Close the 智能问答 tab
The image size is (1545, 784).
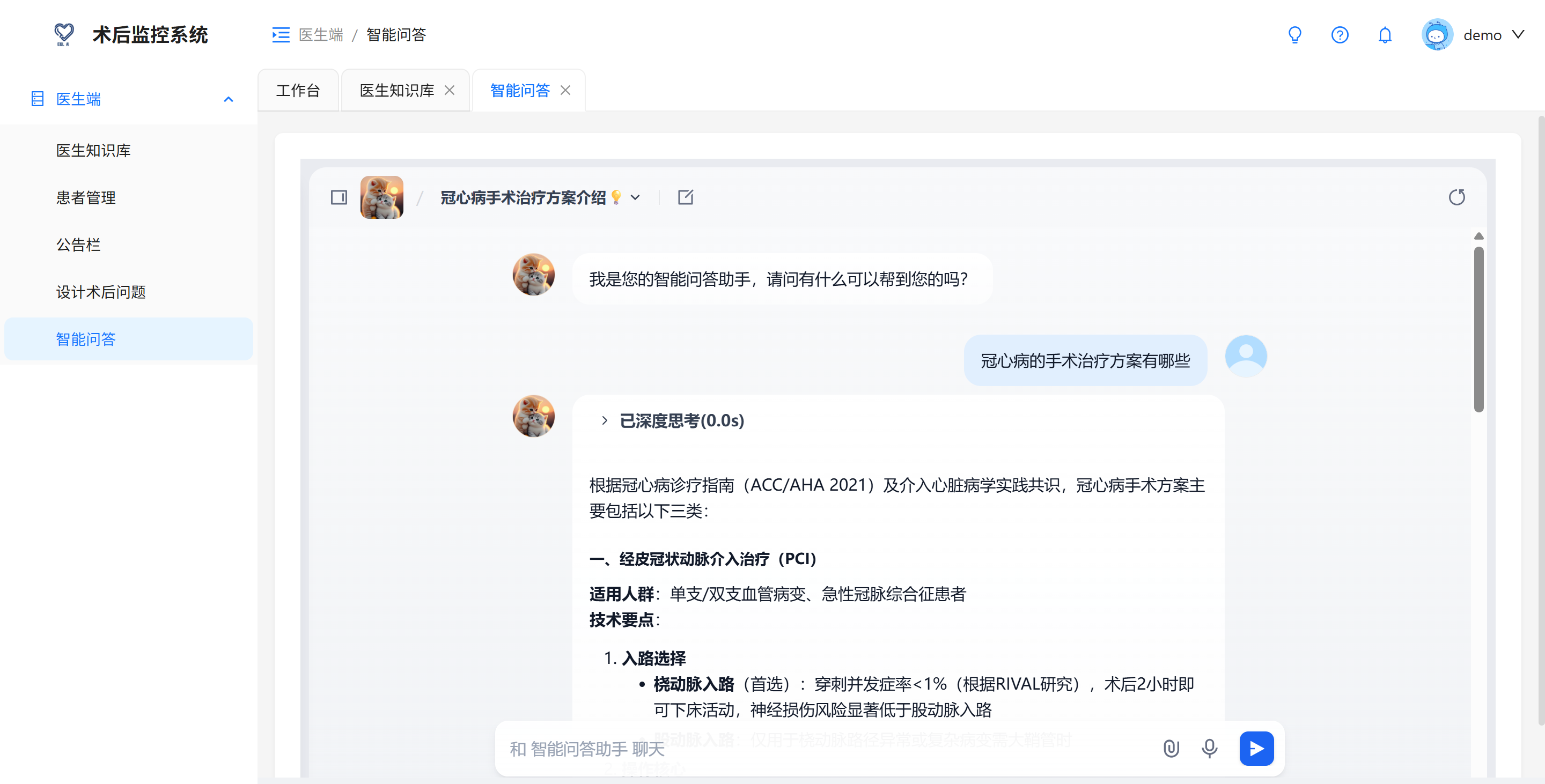pos(565,91)
